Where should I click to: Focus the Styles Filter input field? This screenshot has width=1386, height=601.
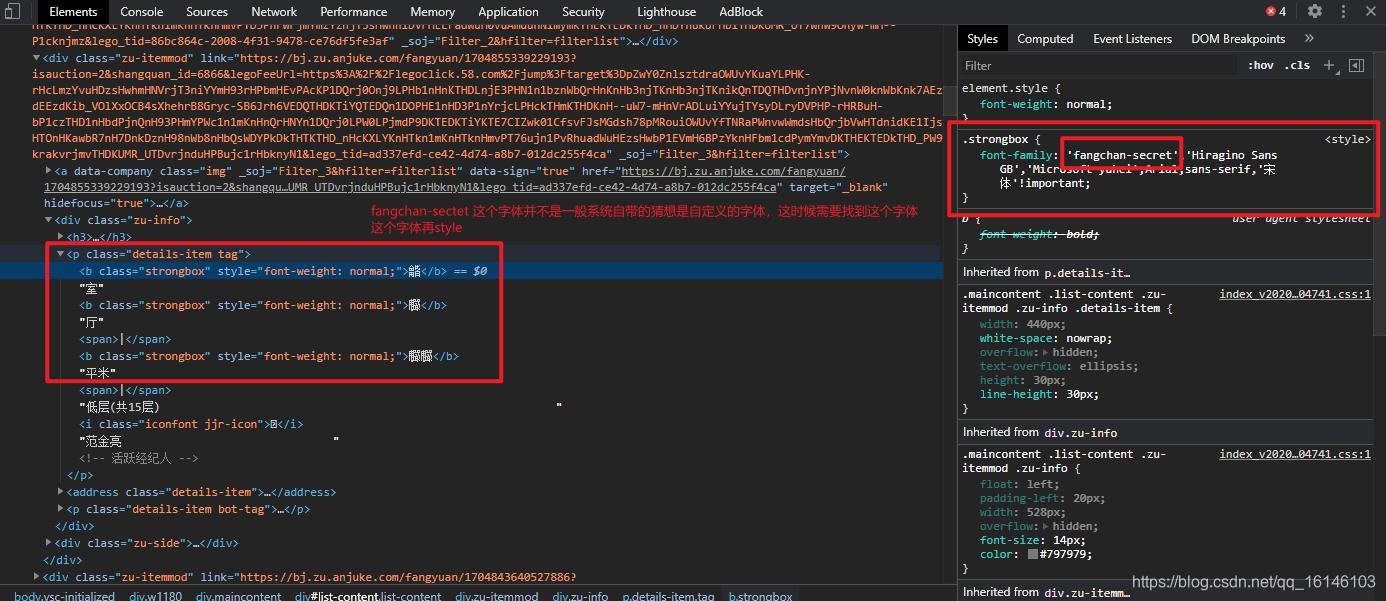click(1100, 65)
